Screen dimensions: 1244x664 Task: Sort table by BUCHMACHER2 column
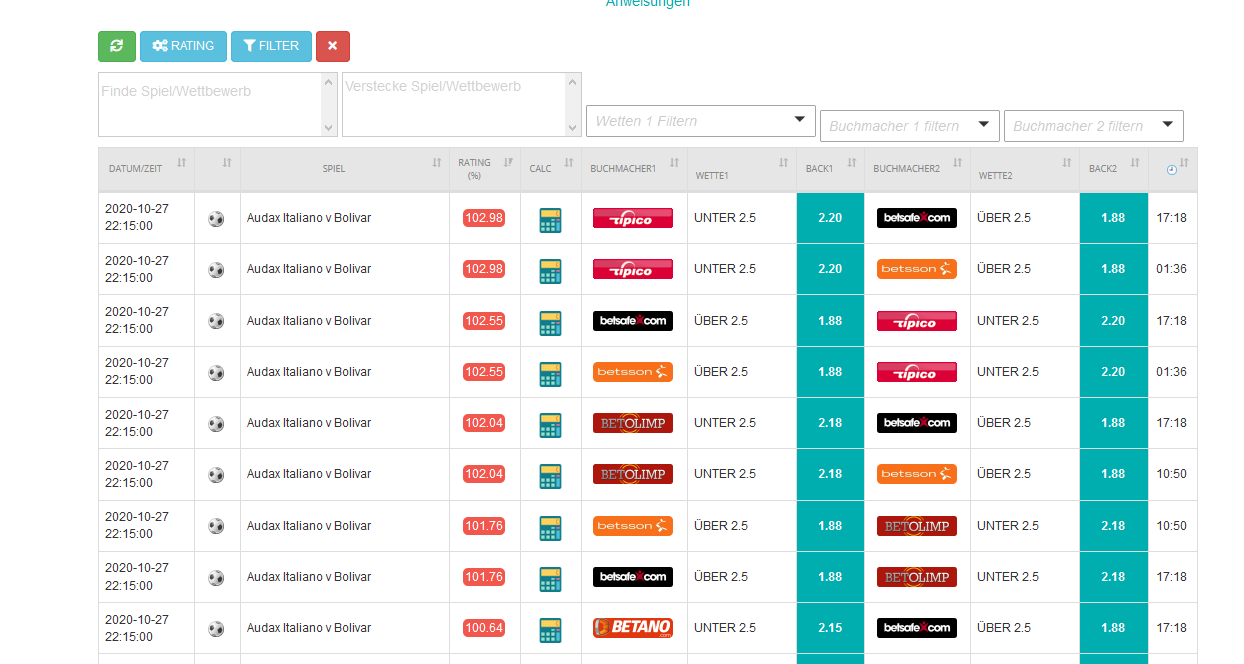coord(917,169)
